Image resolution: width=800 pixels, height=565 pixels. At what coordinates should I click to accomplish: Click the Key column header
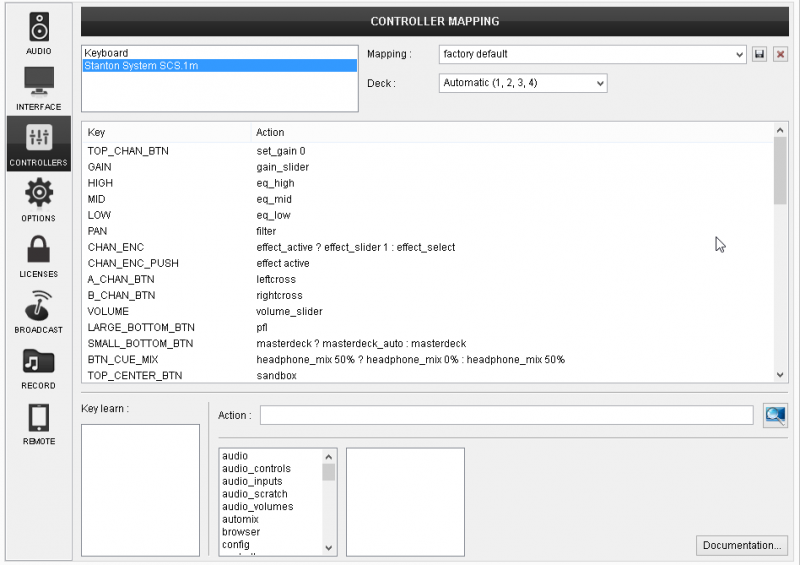pyautogui.click(x=166, y=132)
